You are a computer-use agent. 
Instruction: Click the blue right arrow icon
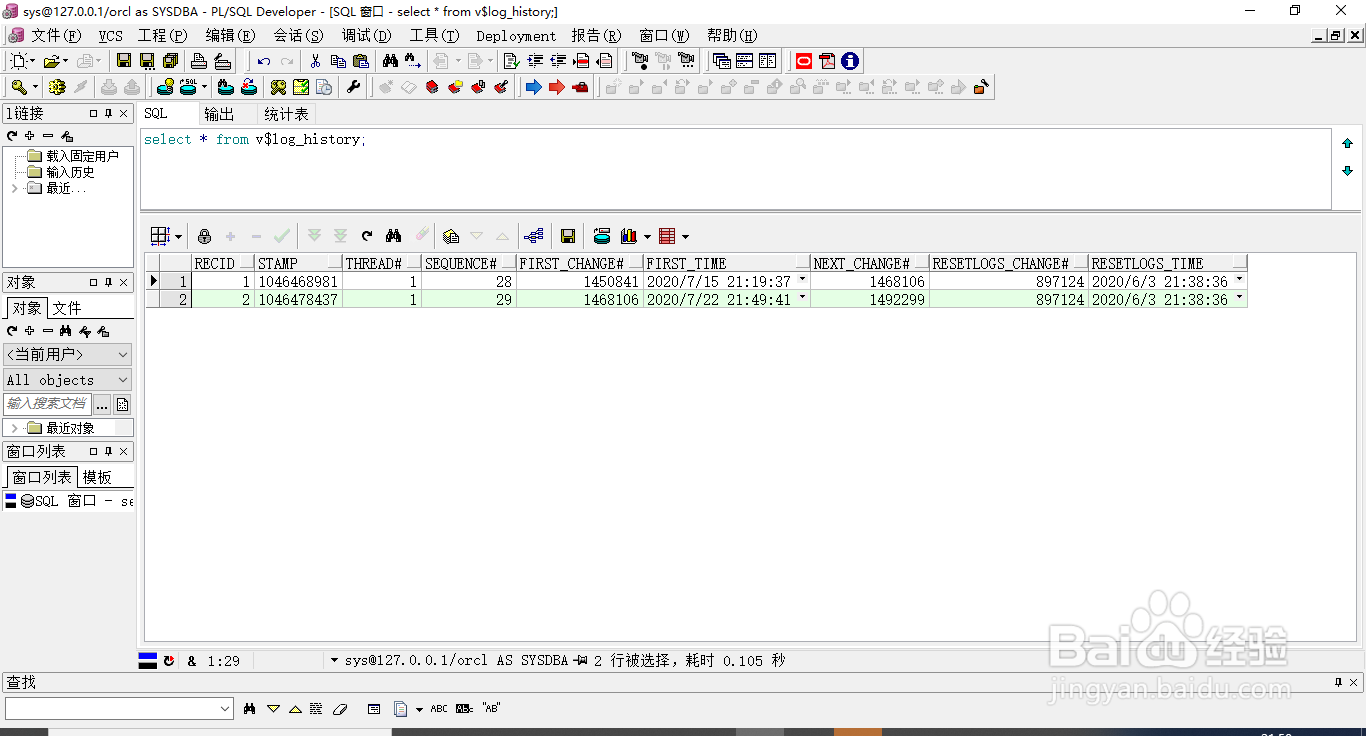(x=533, y=87)
